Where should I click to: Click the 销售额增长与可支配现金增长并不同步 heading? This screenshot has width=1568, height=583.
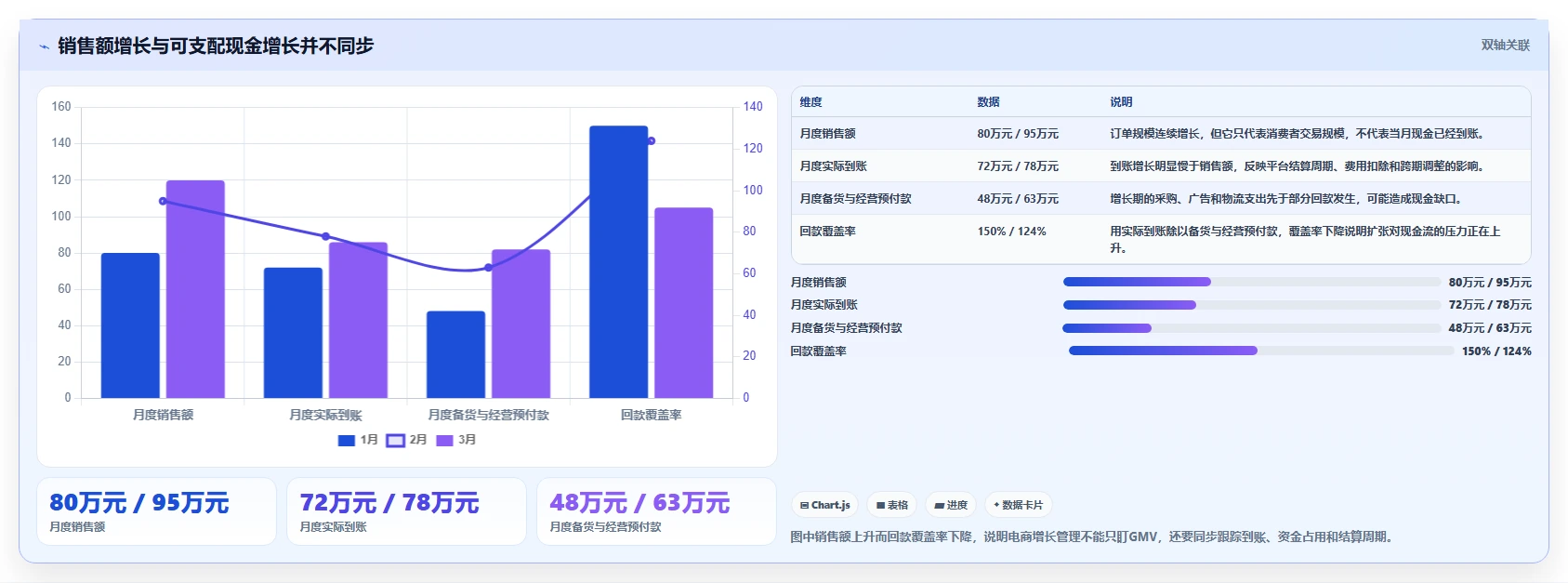coord(216,46)
